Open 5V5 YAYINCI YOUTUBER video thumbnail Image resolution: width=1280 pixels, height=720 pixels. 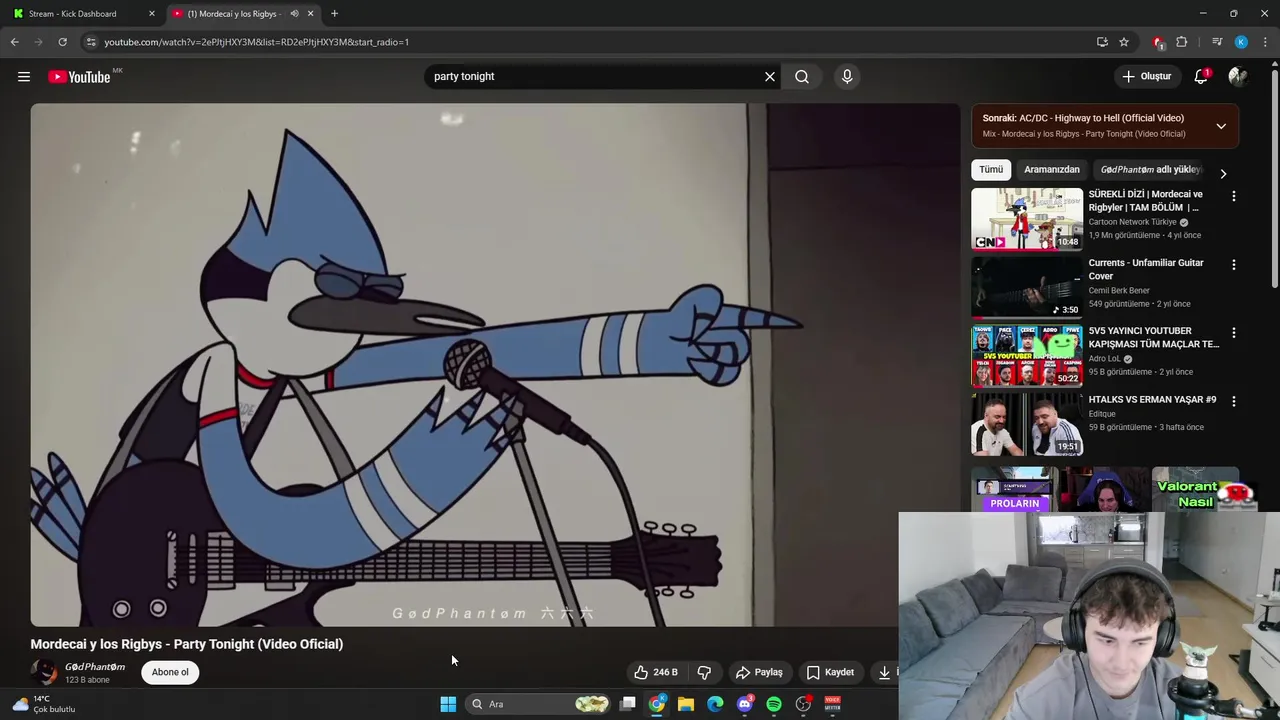click(1027, 355)
